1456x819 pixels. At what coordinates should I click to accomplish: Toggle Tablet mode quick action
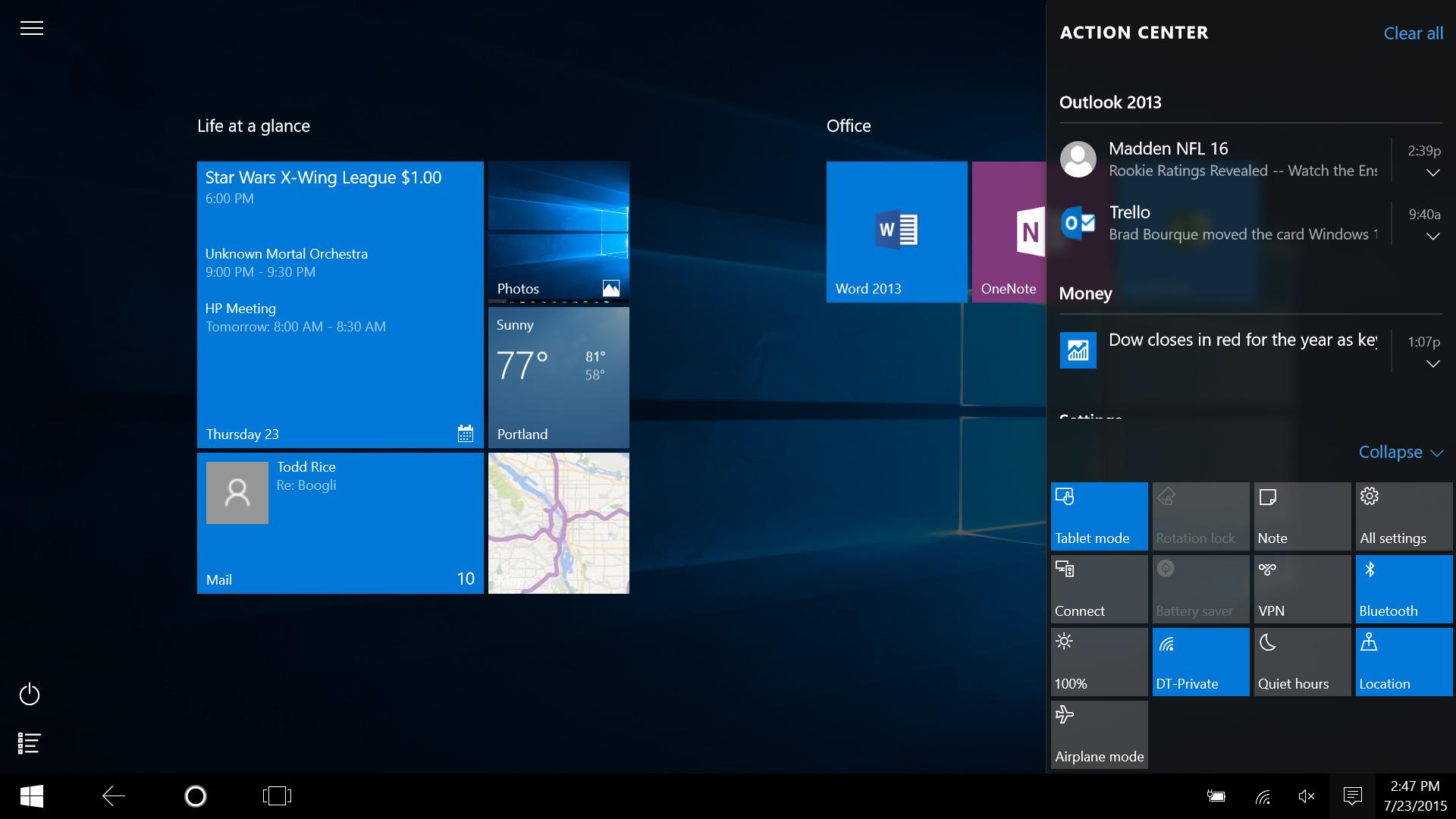point(1100,516)
